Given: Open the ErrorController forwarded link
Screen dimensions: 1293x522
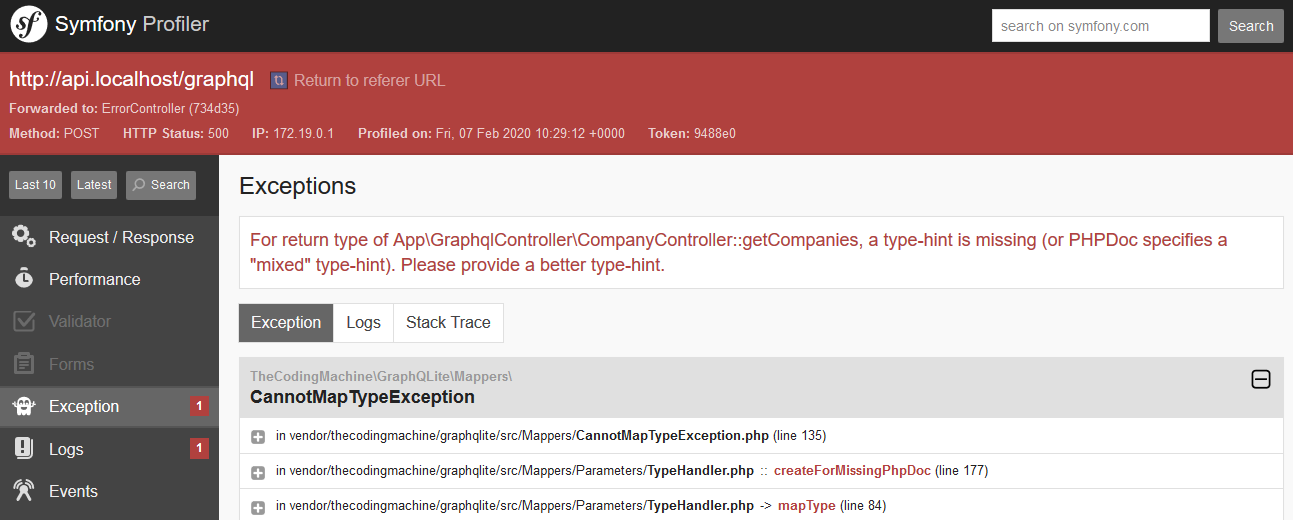Looking at the screenshot, I should pyautogui.click(x=144, y=108).
